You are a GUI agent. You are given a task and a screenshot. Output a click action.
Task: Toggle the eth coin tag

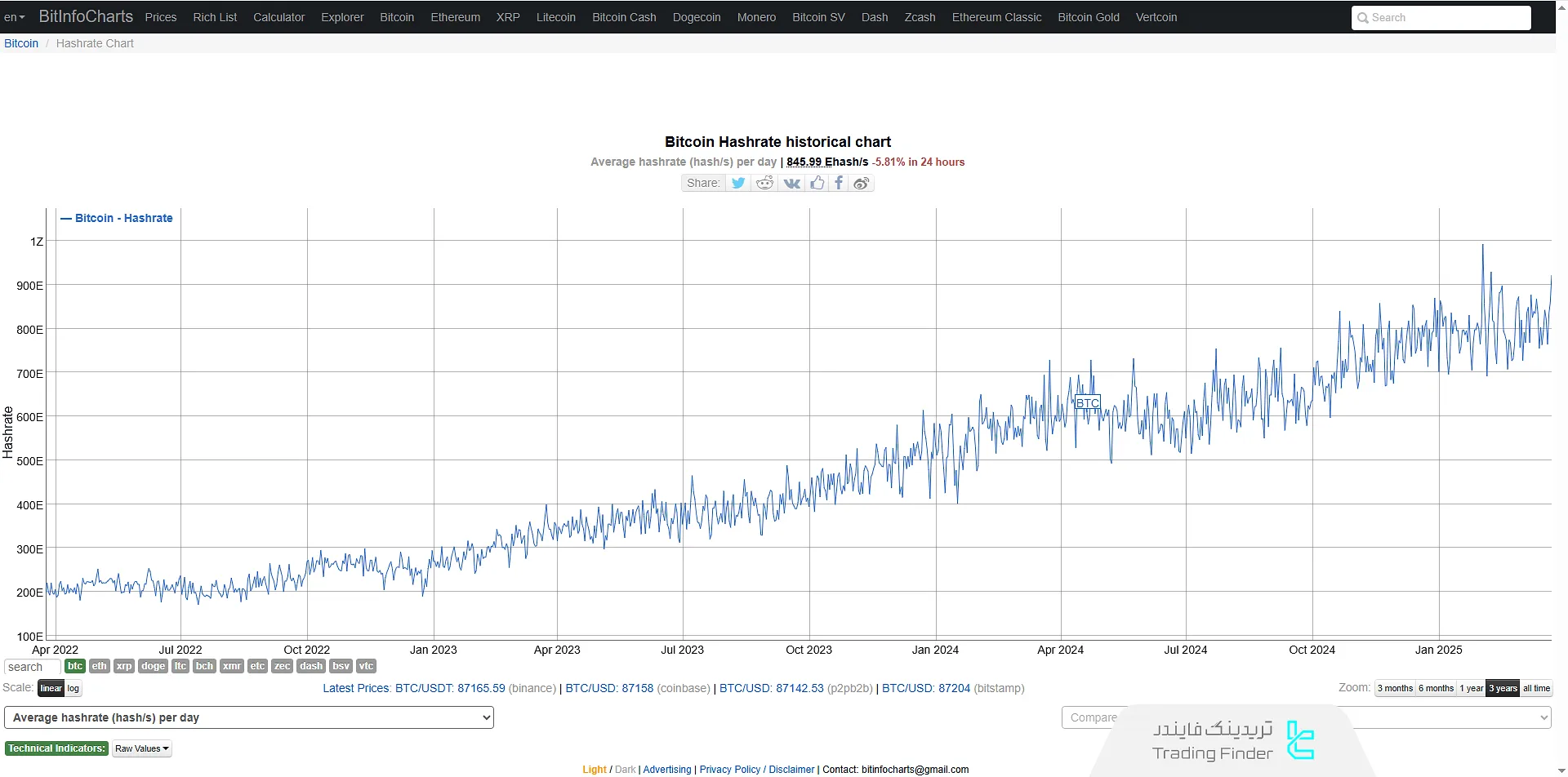[99, 666]
